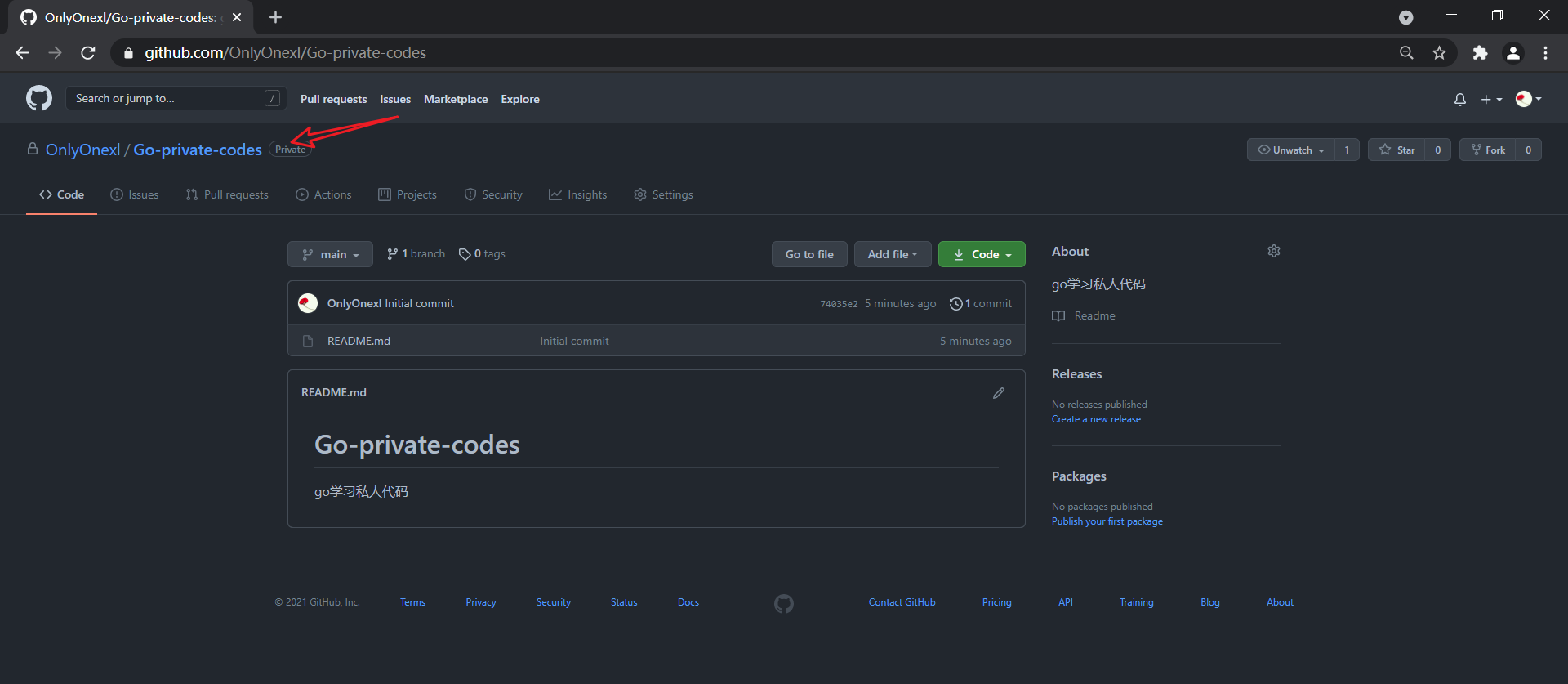
Task: Open the Go-private-codes repository name link
Action: [198, 150]
